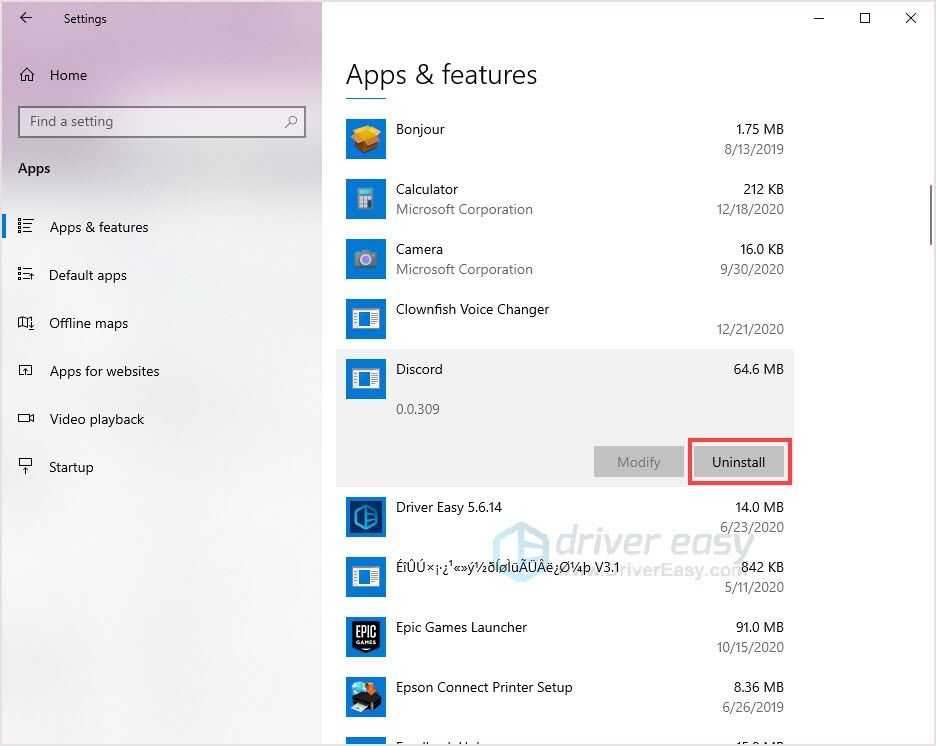The width and height of the screenshot is (936, 746).
Task: Click Microsoft Corporation under Calculator
Action: click(464, 209)
